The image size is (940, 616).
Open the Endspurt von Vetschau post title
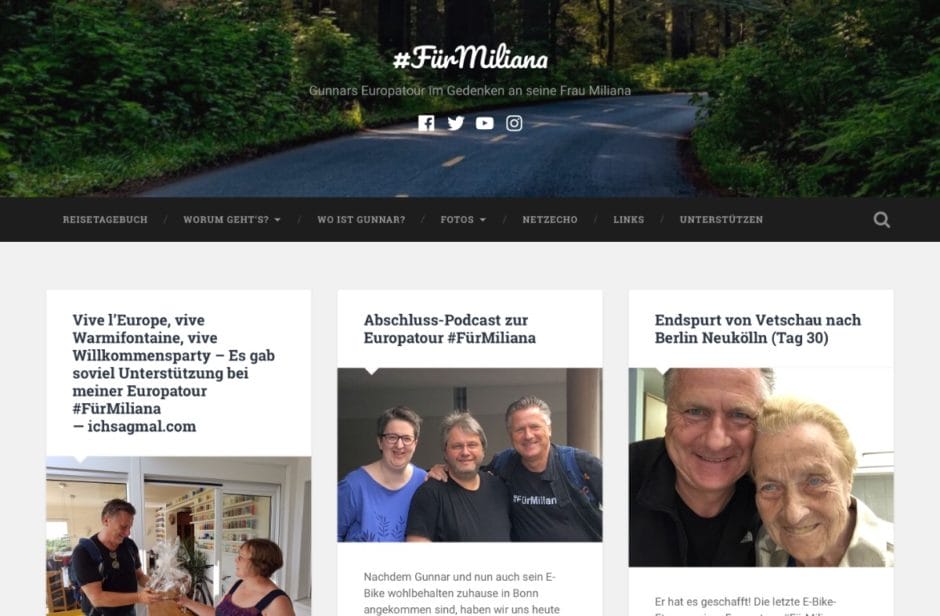pos(758,329)
